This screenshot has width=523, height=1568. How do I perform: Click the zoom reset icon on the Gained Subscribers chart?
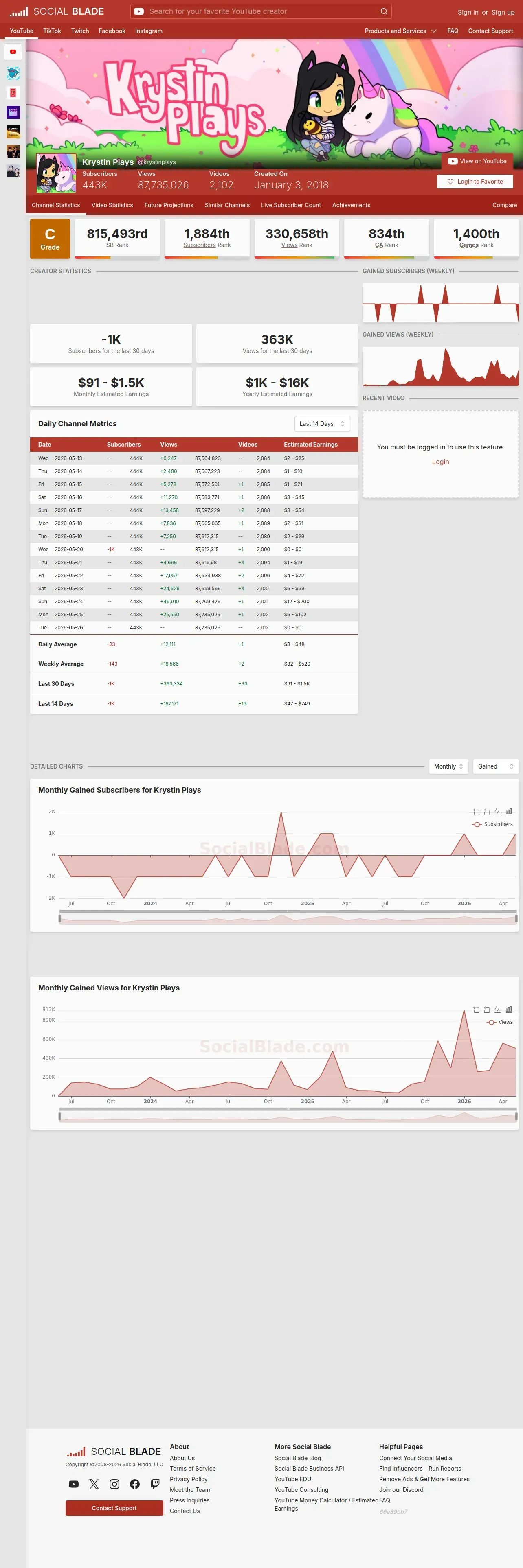tap(486, 812)
